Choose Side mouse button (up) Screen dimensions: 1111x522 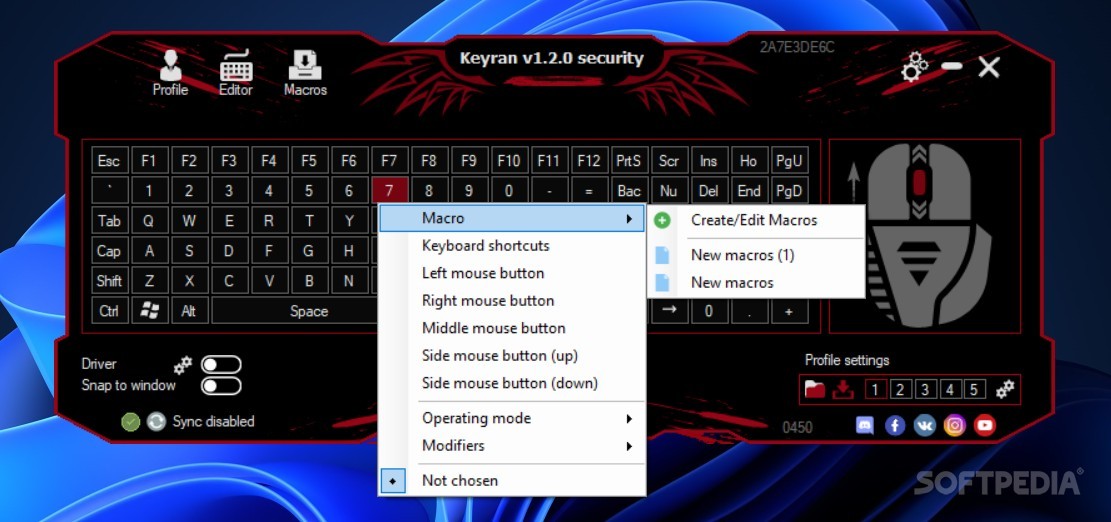point(512,356)
